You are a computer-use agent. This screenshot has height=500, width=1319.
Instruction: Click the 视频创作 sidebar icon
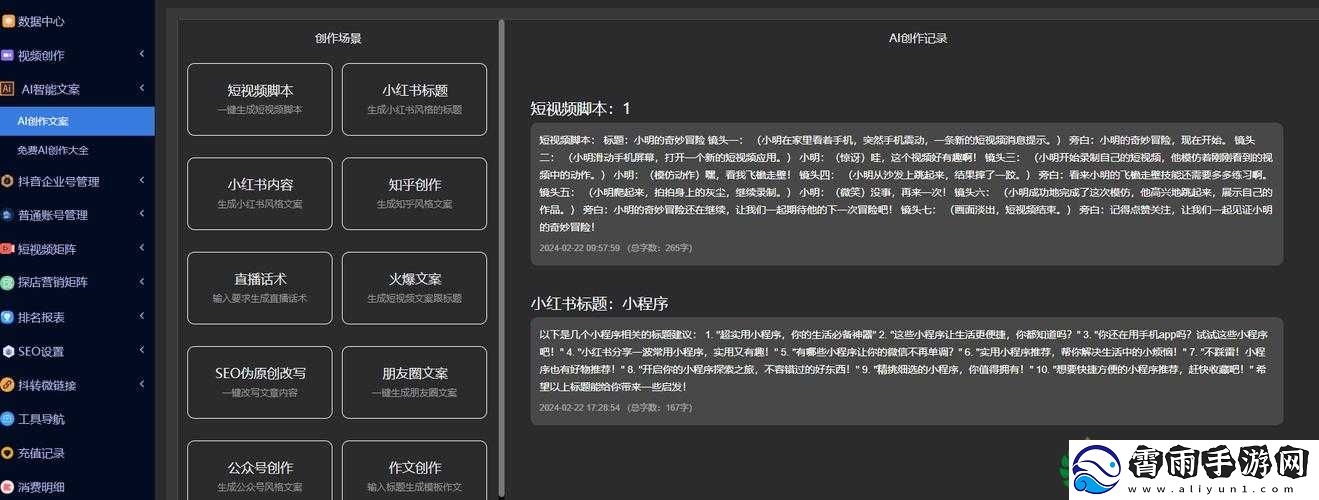pos(8,55)
